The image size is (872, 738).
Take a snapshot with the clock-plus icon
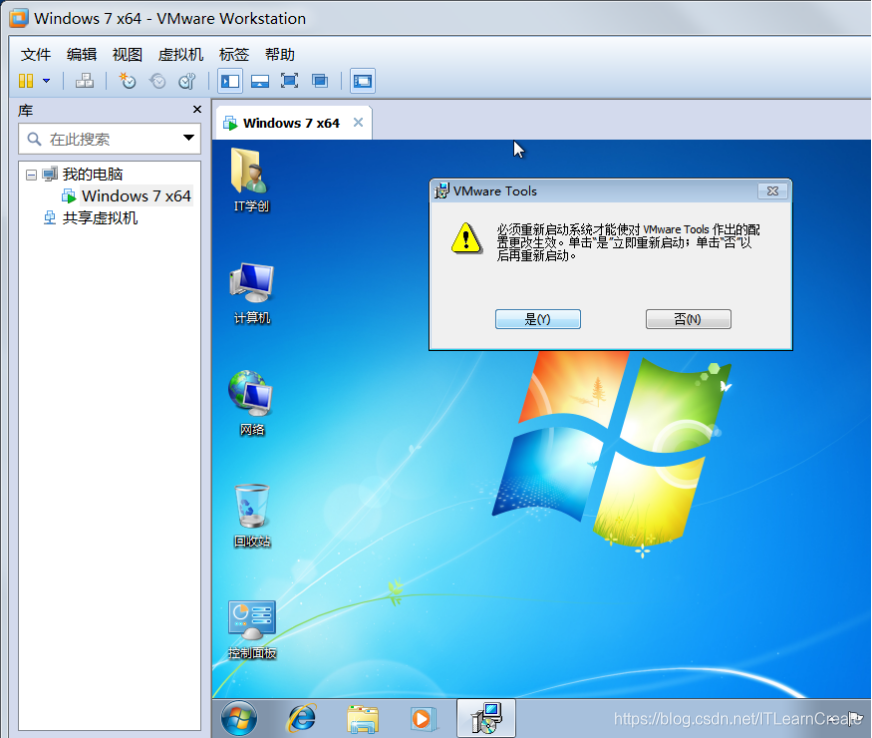click(x=127, y=81)
